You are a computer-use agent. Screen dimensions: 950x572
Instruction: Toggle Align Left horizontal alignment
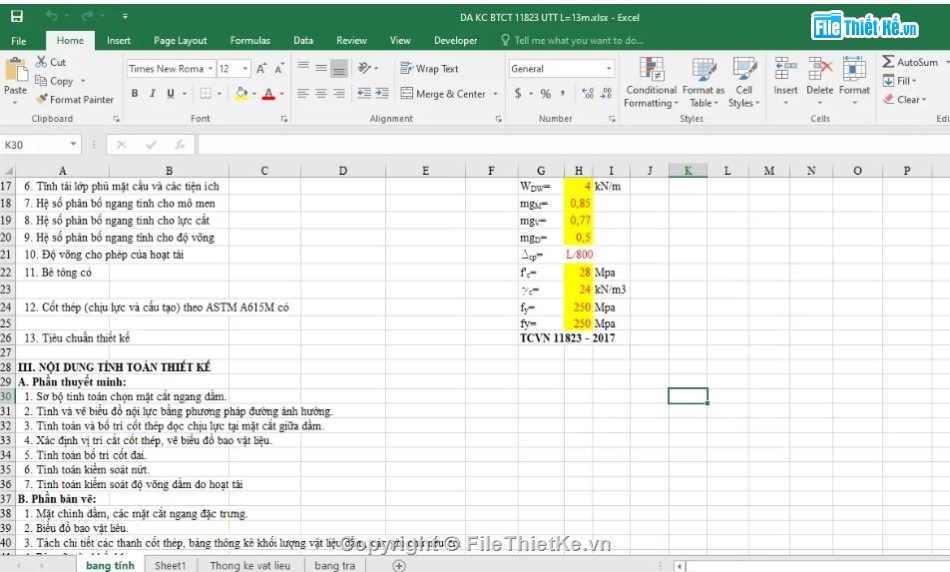[304, 93]
